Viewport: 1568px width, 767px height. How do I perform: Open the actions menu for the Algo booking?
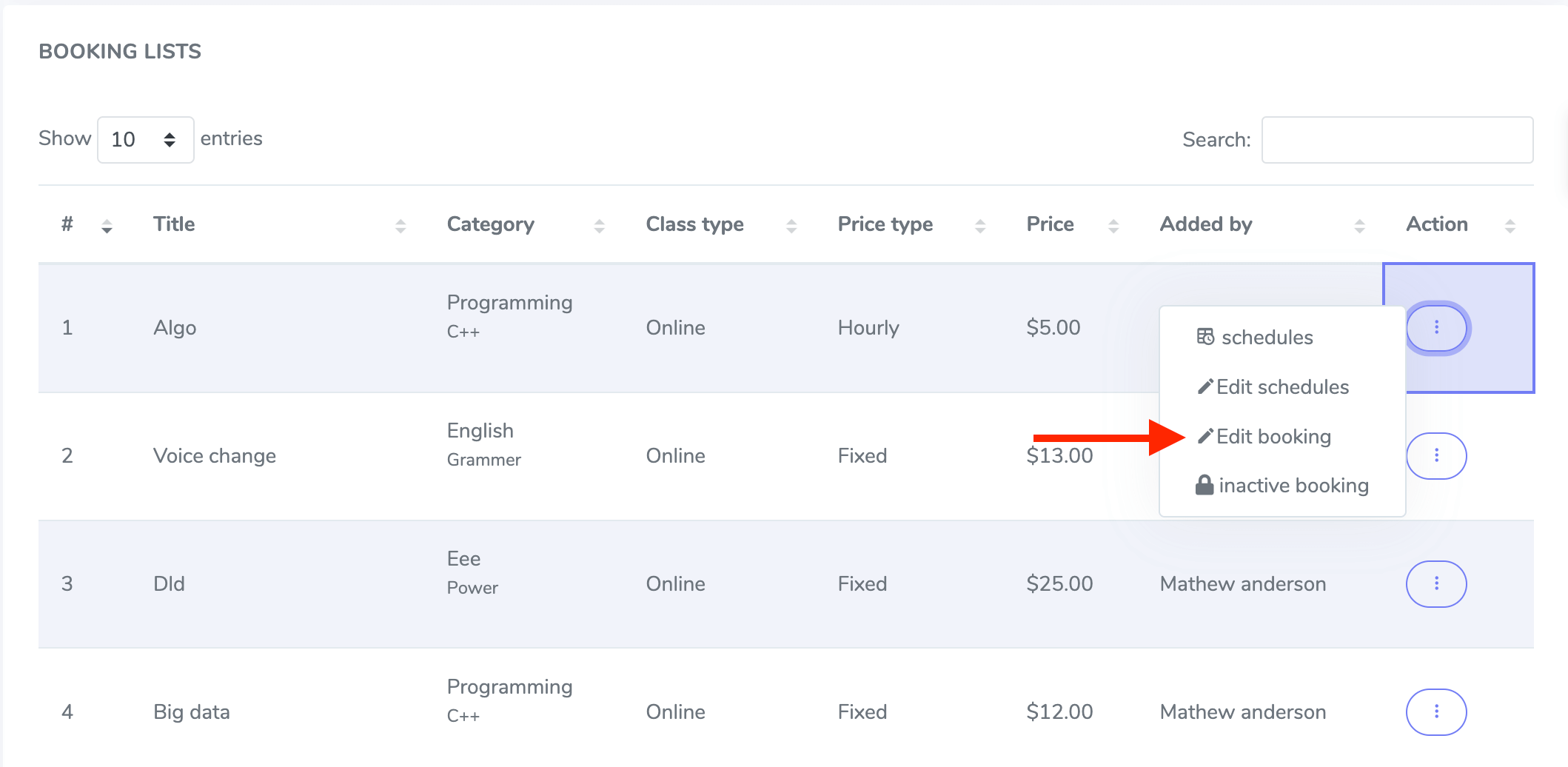[1436, 327]
